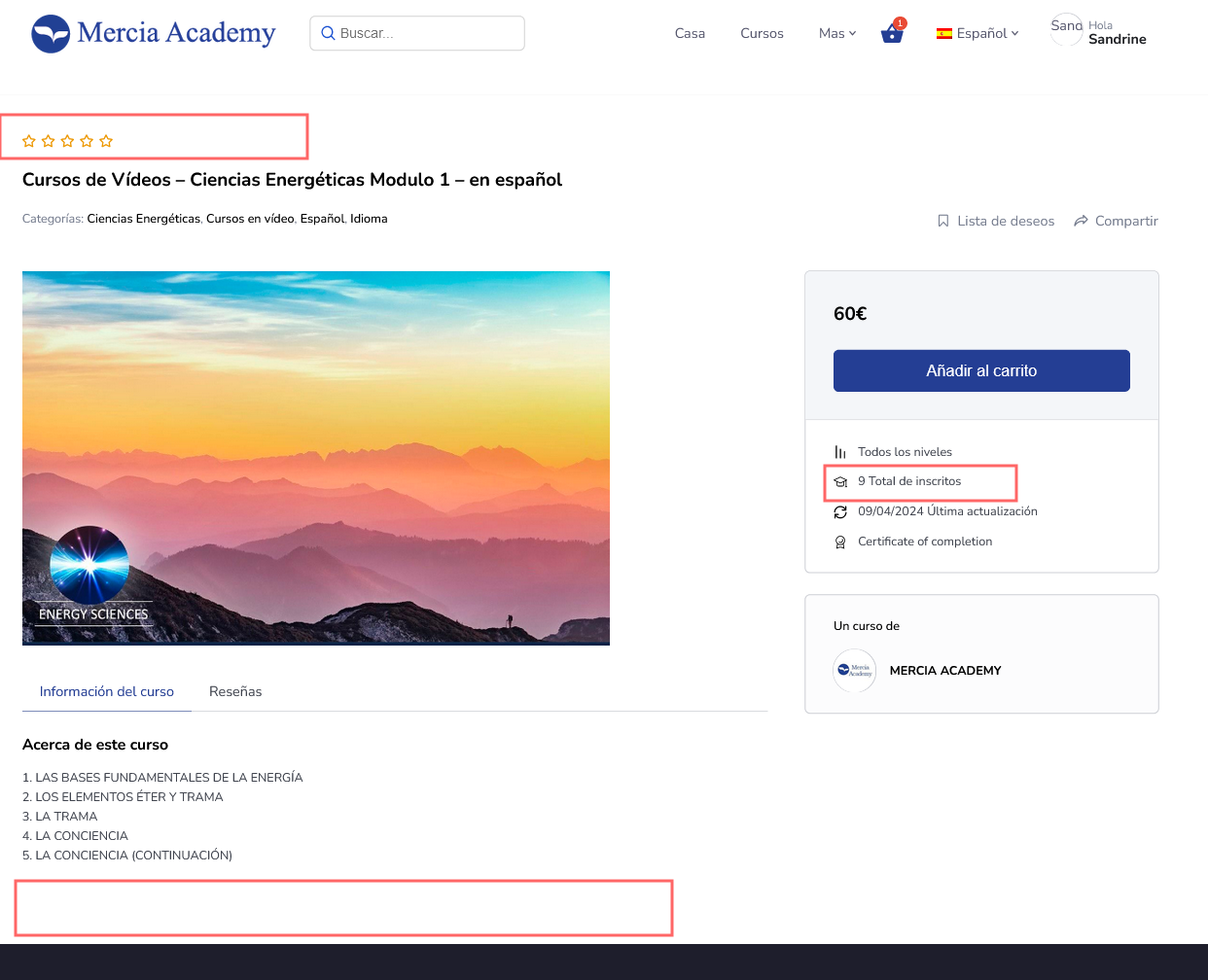Switch to the Información del curso tab
This screenshot has height=980, width=1208.
pyautogui.click(x=107, y=691)
